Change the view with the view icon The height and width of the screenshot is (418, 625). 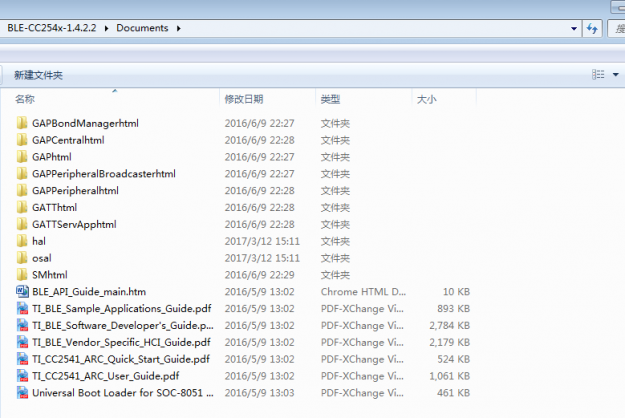(x=598, y=75)
